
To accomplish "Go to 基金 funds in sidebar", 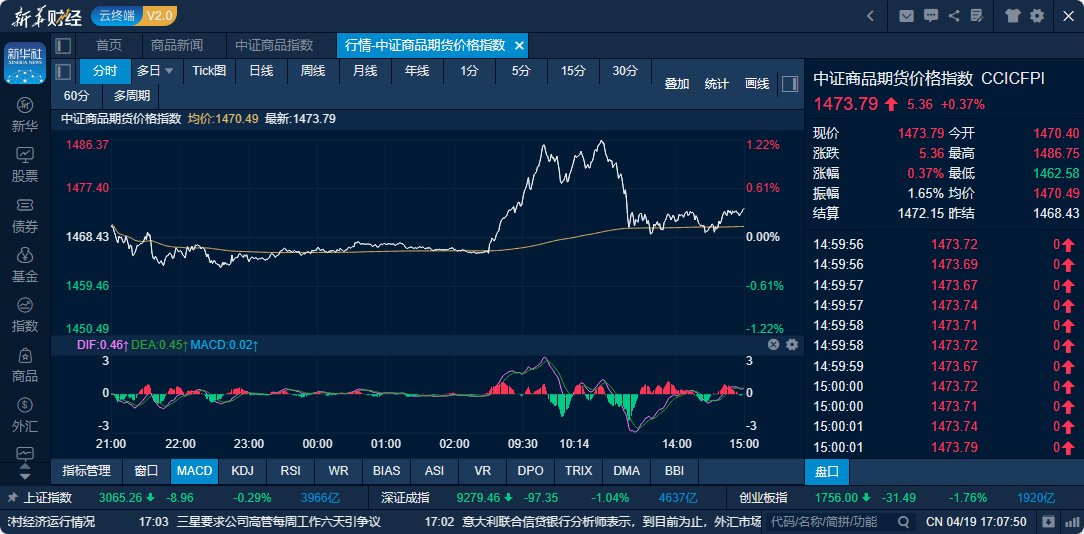I will click(25, 264).
